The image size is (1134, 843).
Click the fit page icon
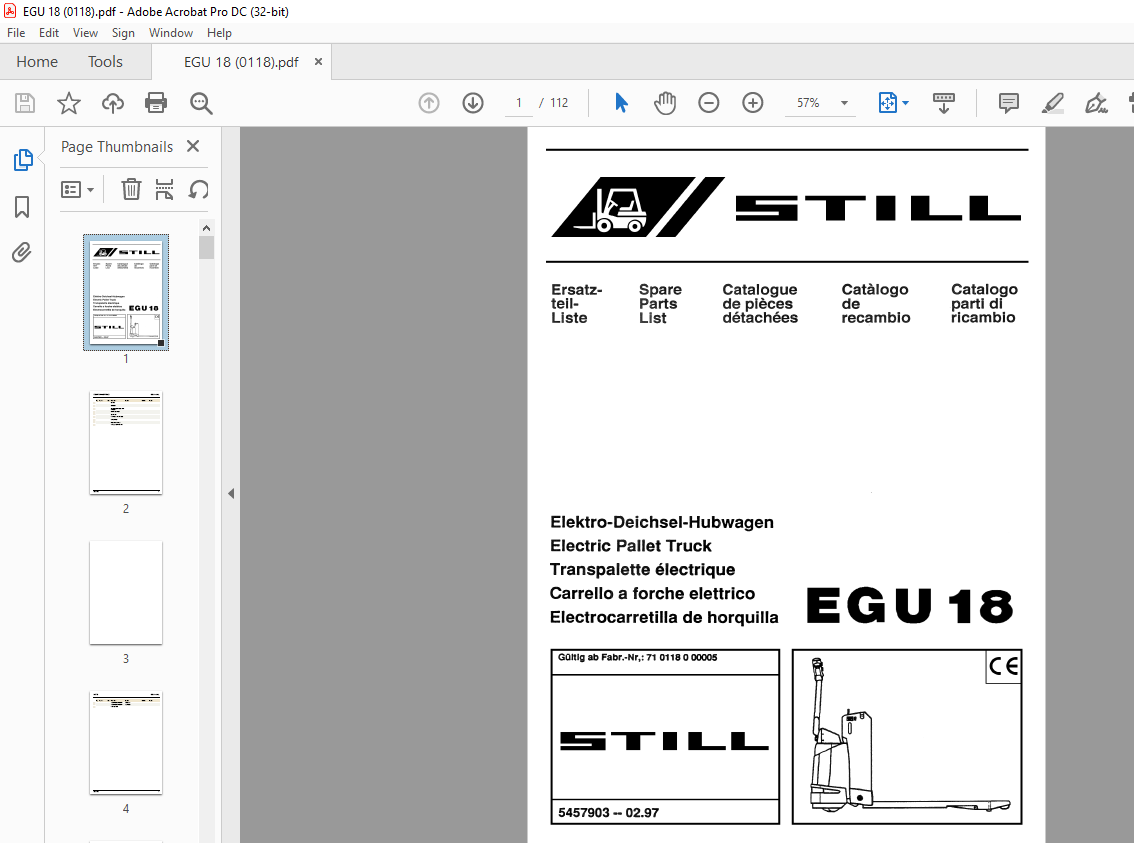(x=887, y=103)
